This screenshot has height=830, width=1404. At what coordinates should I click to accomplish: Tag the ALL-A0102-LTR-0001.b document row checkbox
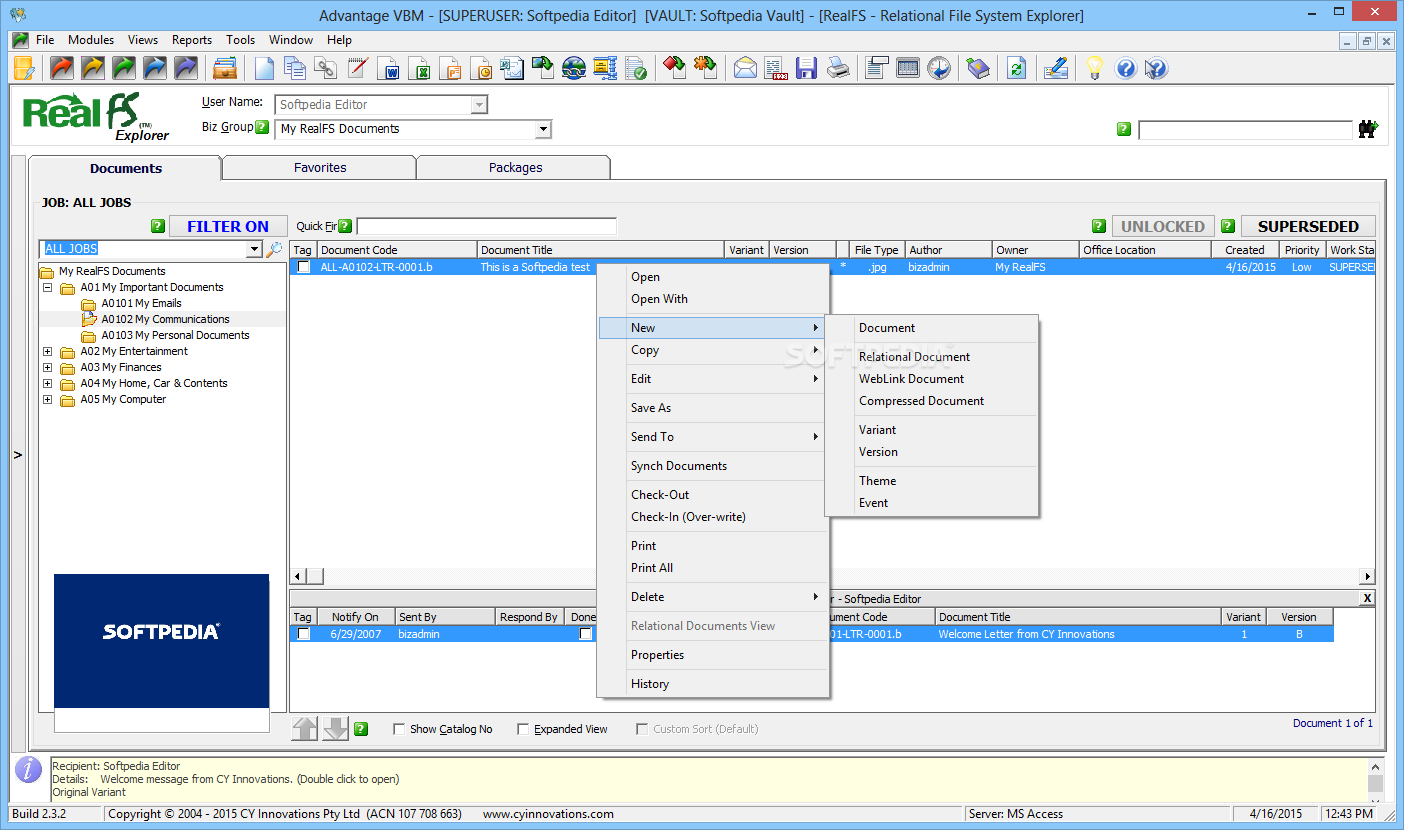304,267
